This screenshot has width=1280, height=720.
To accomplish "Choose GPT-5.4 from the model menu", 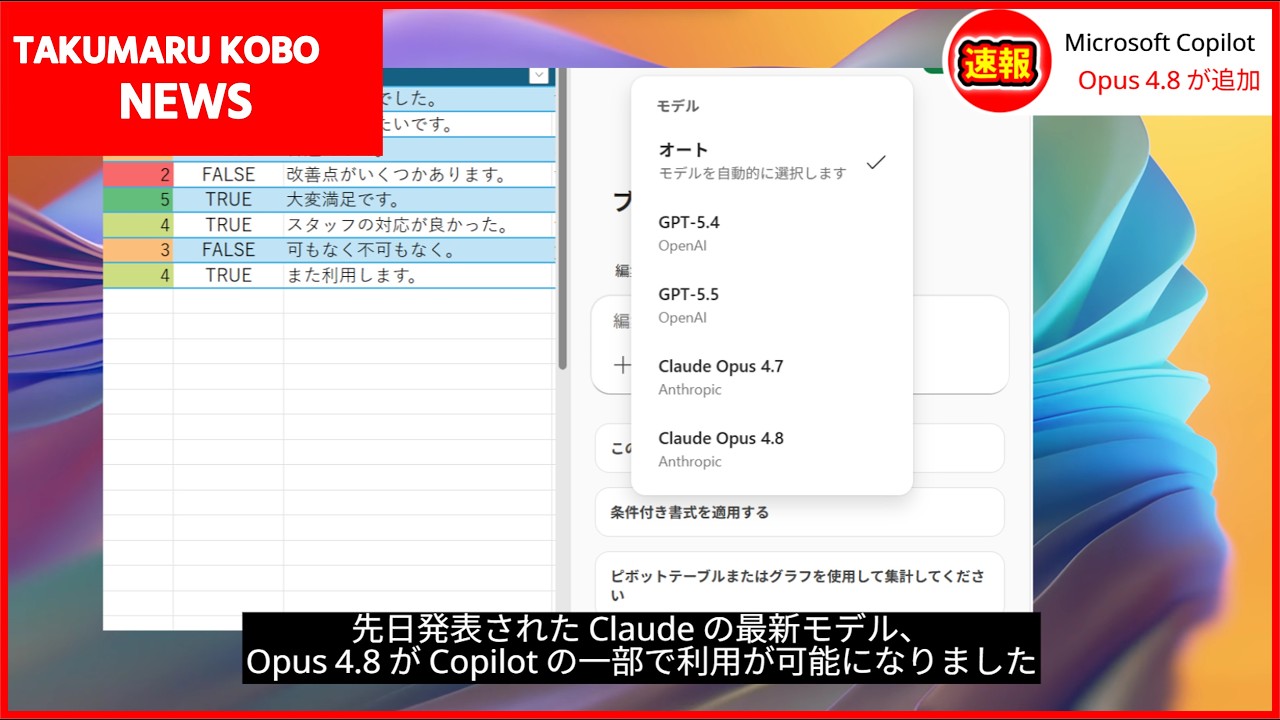I will pyautogui.click(x=772, y=233).
